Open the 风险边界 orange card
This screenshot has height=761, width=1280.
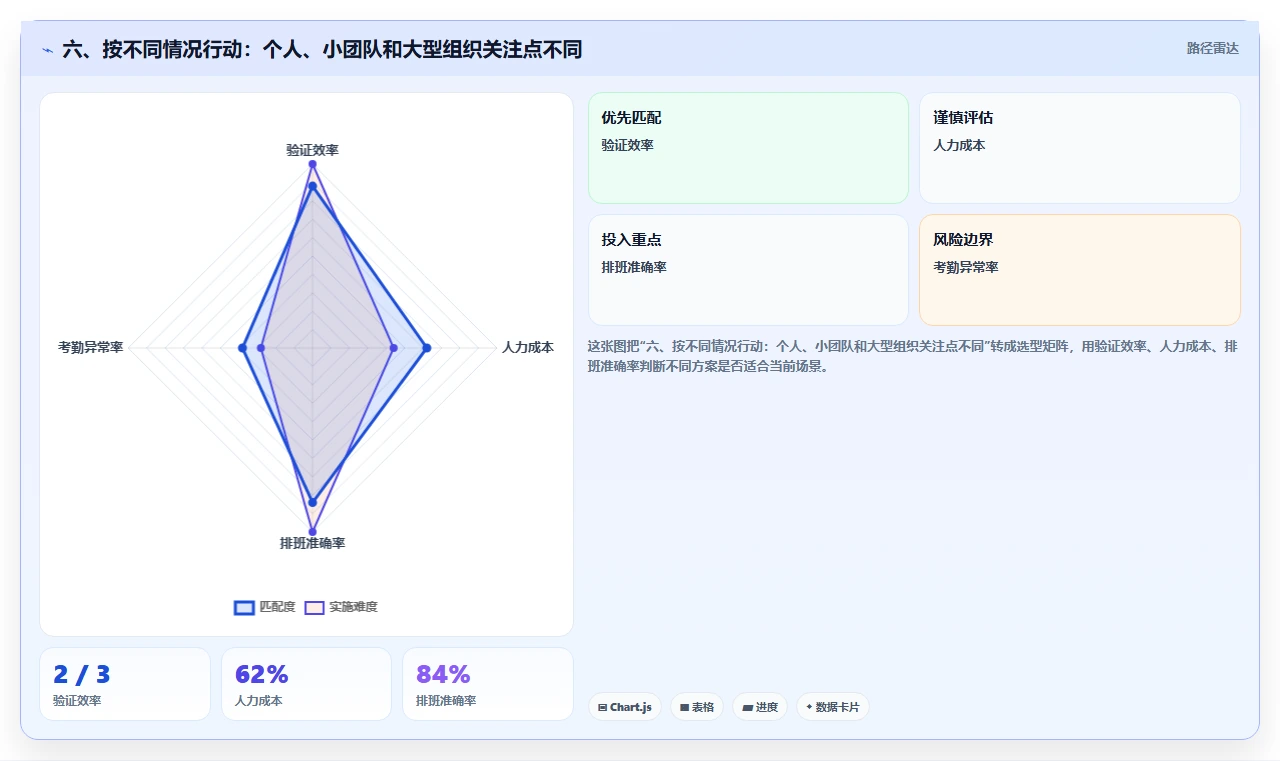pos(1080,270)
